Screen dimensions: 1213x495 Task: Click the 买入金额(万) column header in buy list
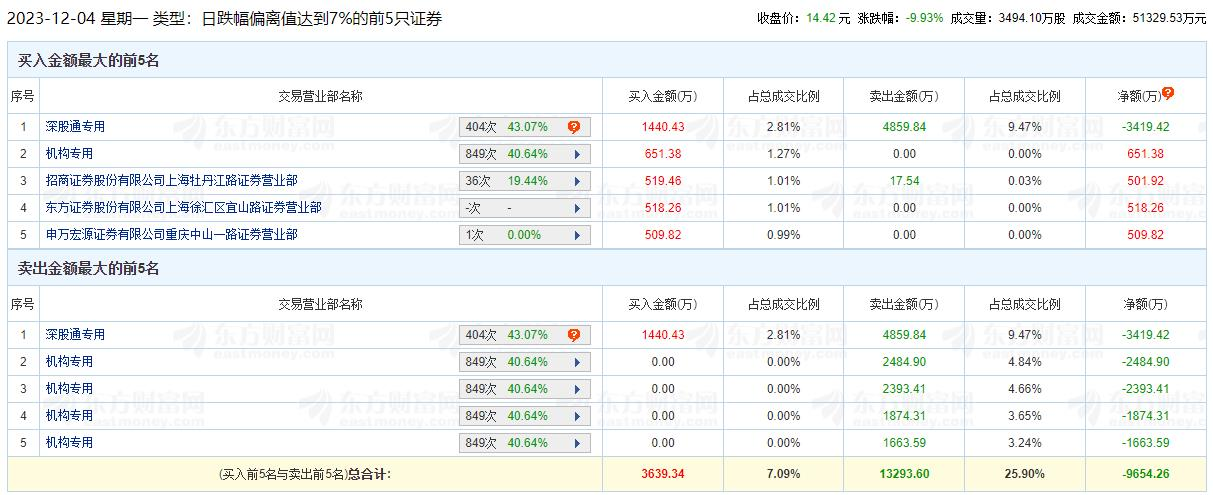pos(662,96)
